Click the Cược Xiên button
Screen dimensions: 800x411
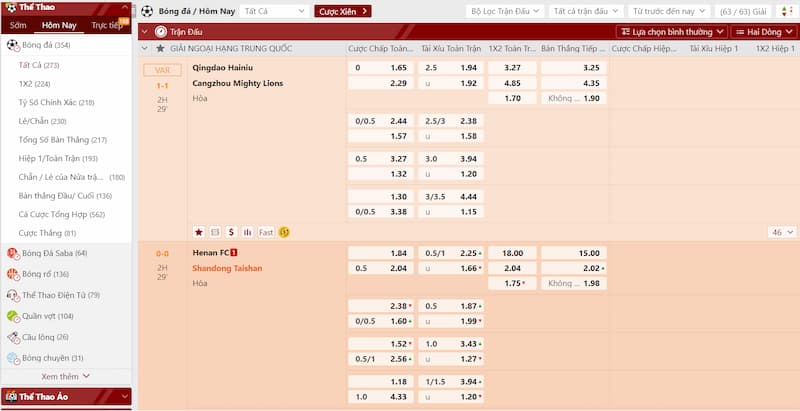tap(343, 11)
